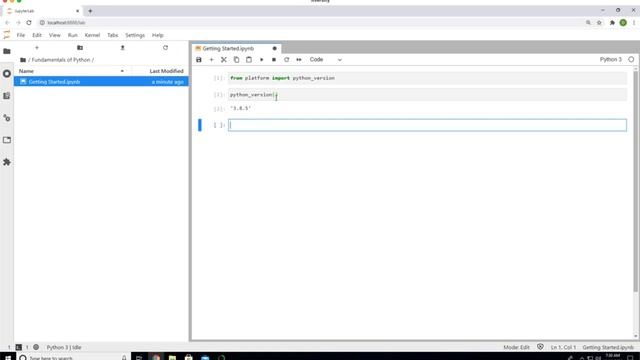Click the JupyterLab logo icon
This screenshot has height=360, width=640.
point(7,35)
